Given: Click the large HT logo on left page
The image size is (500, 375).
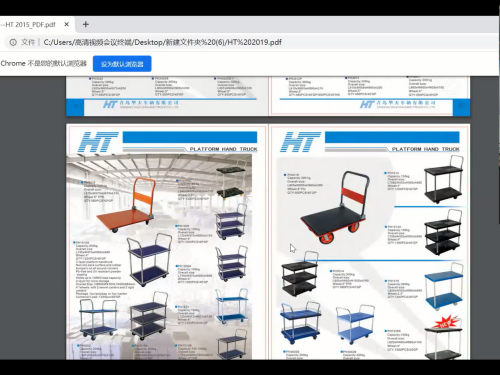Looking at the screenshot, I should click(98, 142).
